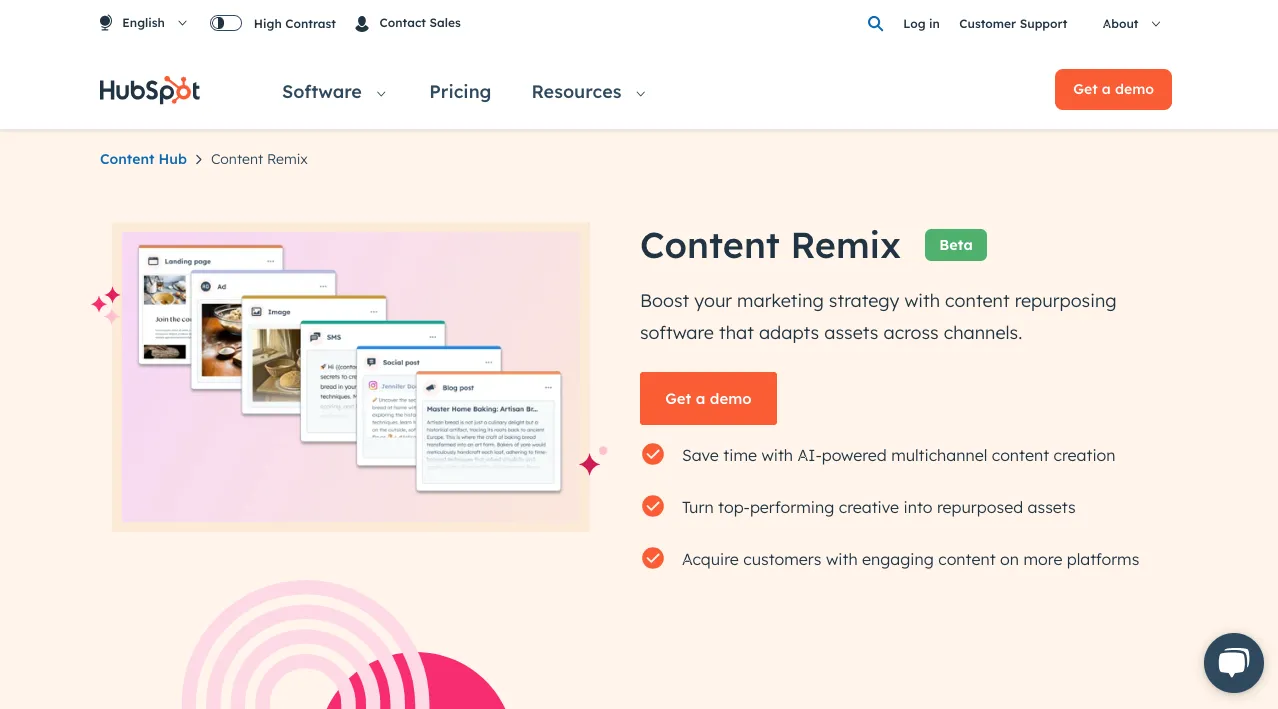Image resolution: width=1278 pixels, height=709 pixels.
Task: Expand the Software menu chevron
Action: coord(381,93)
